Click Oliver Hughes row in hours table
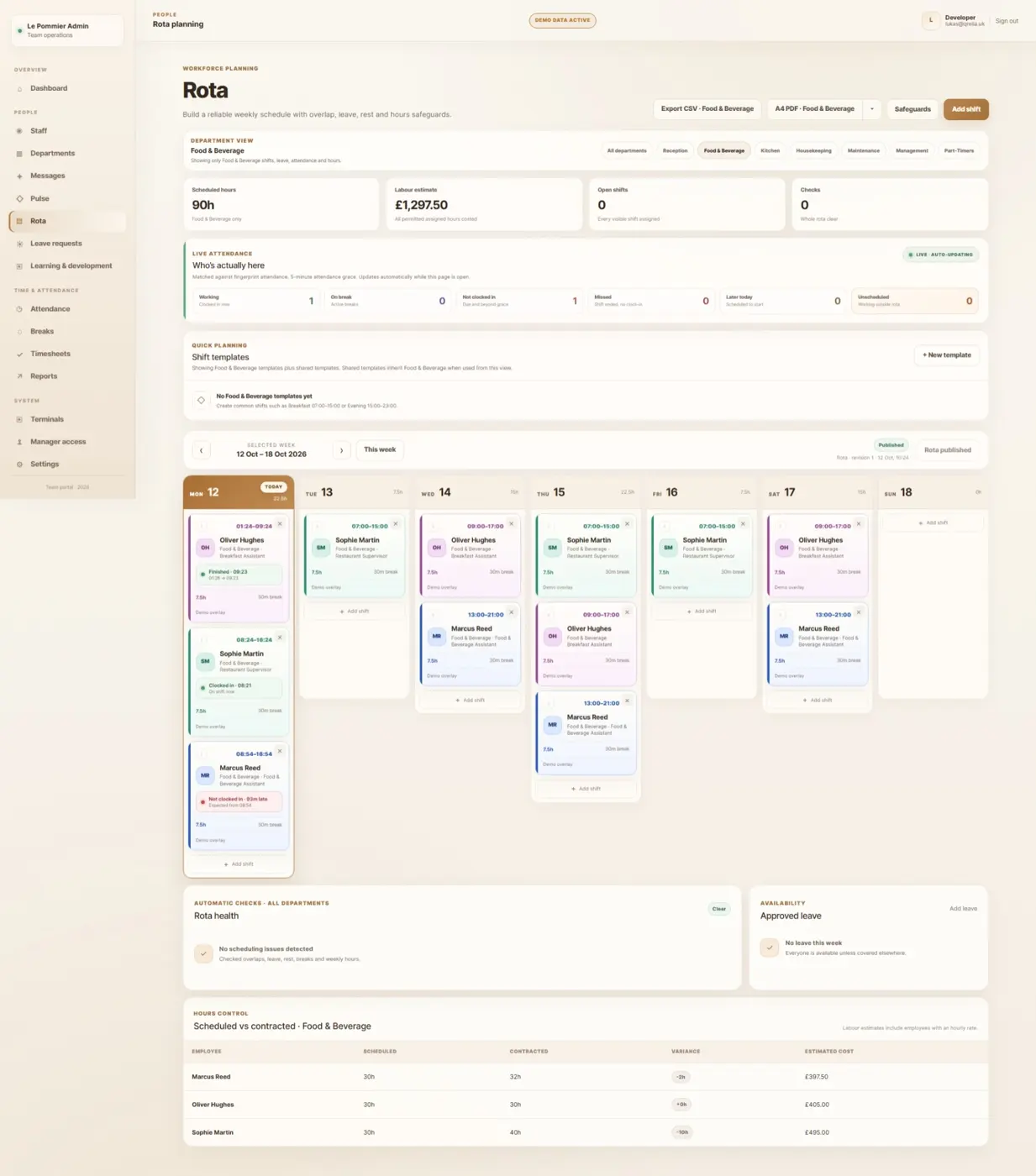This screenshot has width=1036, height=1176. 586,1105
